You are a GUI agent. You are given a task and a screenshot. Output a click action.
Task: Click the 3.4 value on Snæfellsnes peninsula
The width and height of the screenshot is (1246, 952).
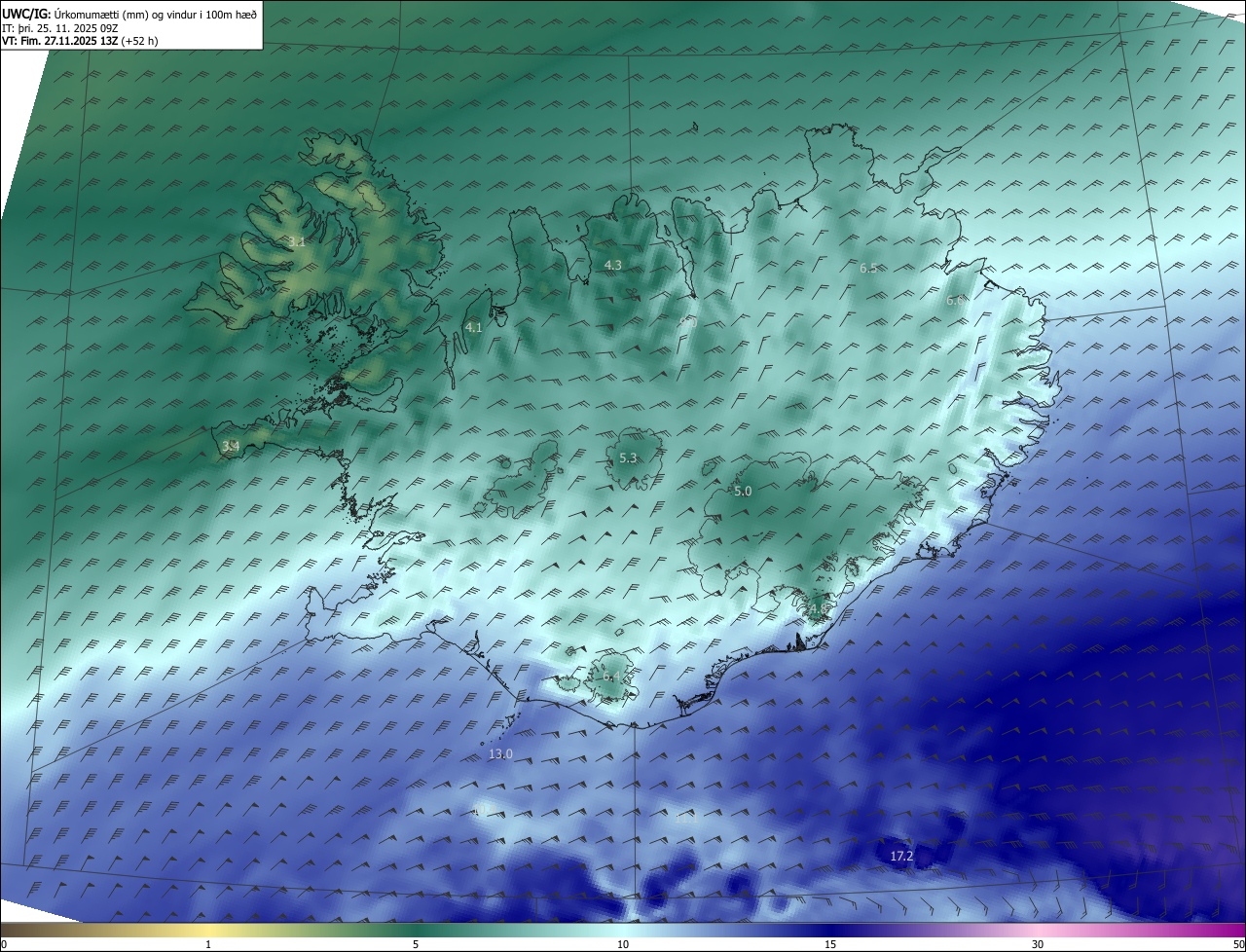pos(231,447)
